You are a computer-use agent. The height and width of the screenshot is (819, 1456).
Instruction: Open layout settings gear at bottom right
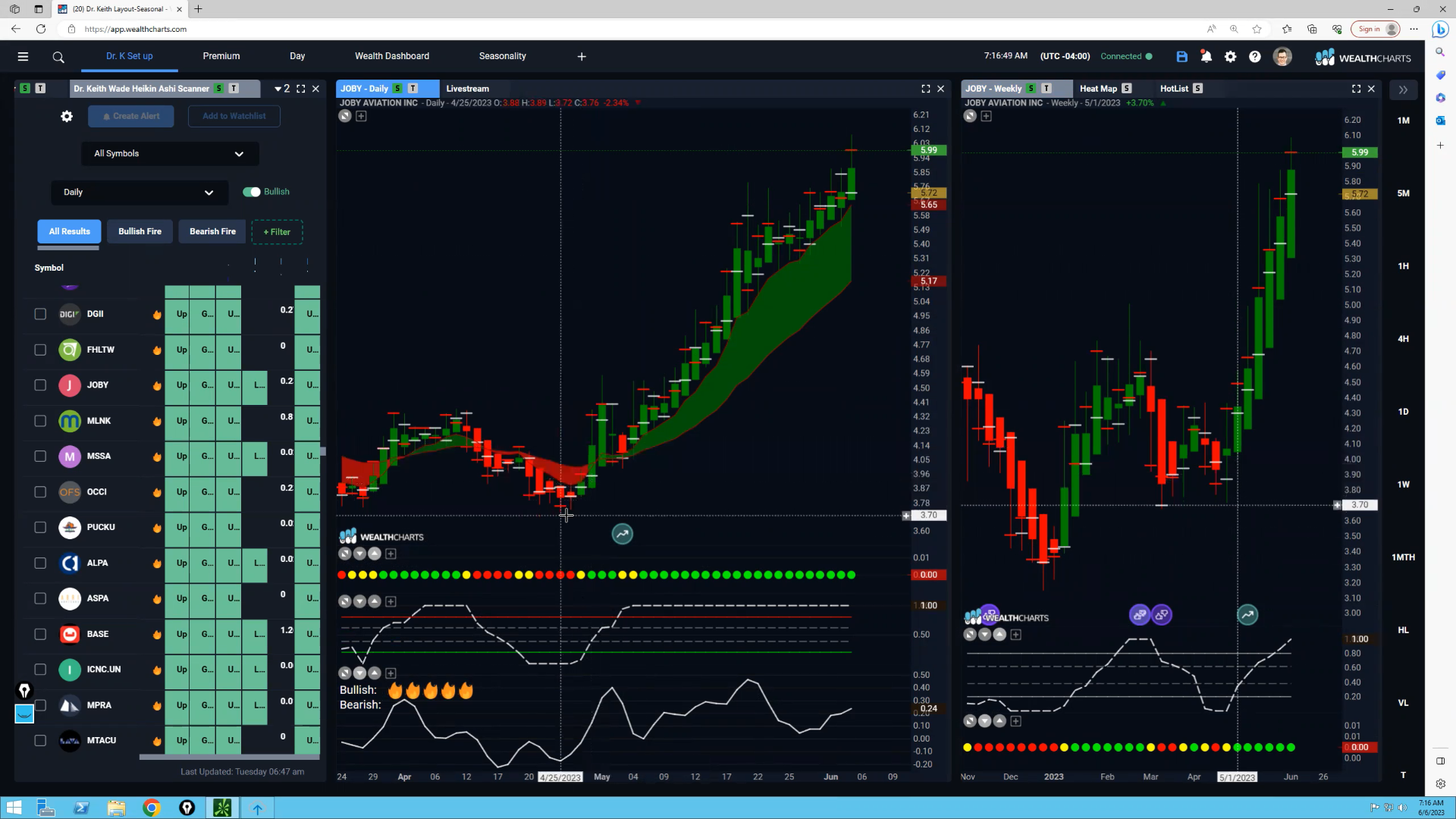[x=1440, y=784]
